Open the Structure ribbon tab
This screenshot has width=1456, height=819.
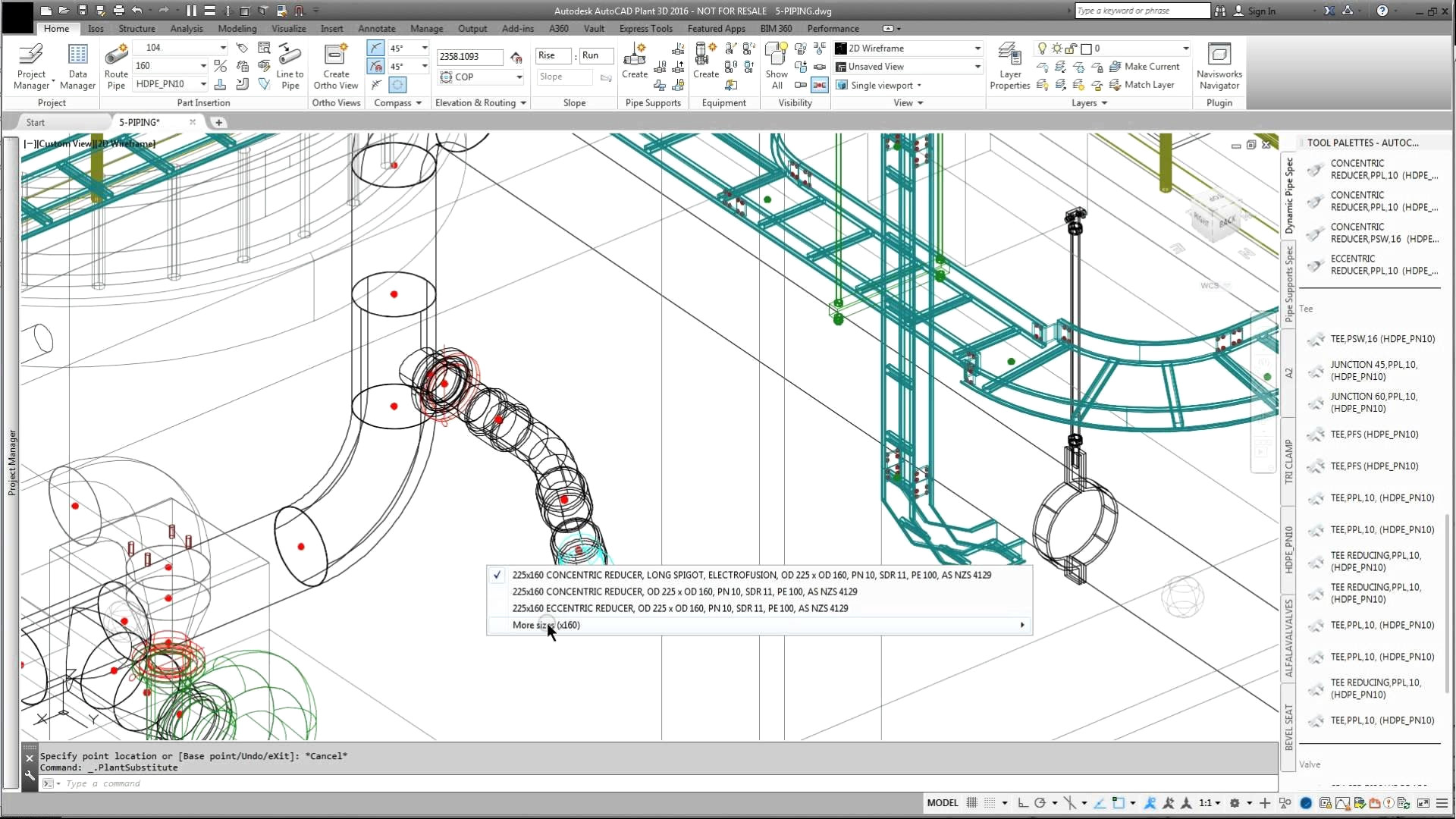tap(136, 29)
